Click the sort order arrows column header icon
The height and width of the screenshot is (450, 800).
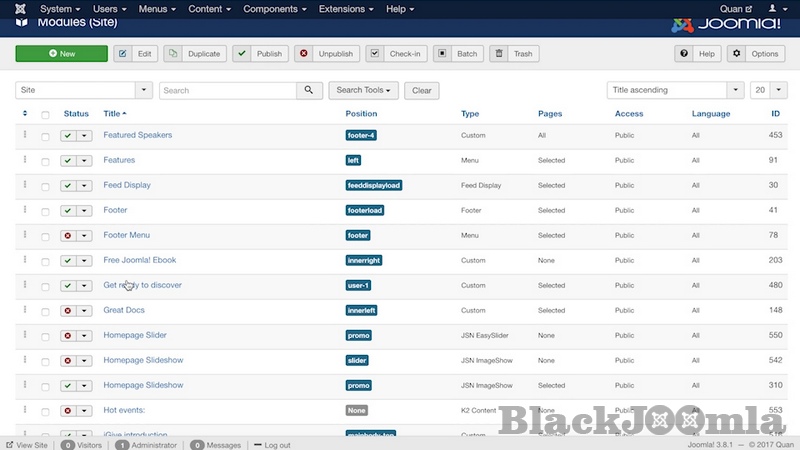click(25, 114)
